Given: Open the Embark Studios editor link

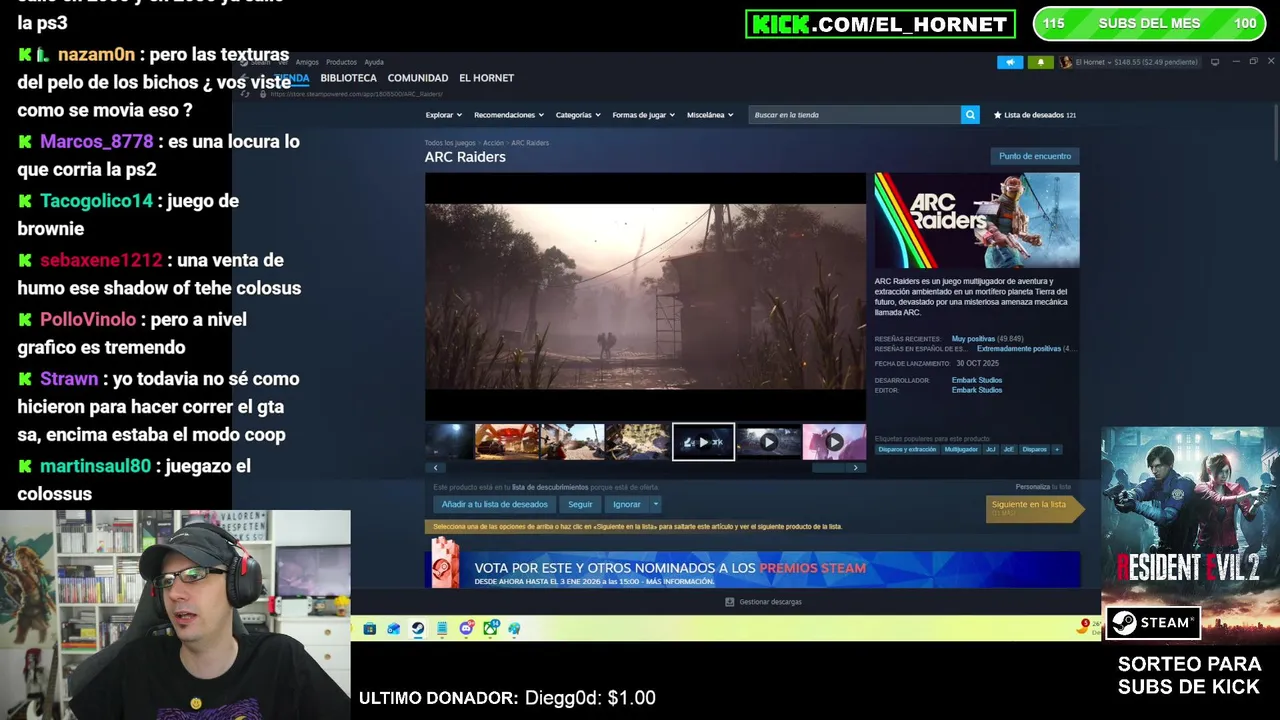Looking at the screenshot, I should tap(977, 390).
